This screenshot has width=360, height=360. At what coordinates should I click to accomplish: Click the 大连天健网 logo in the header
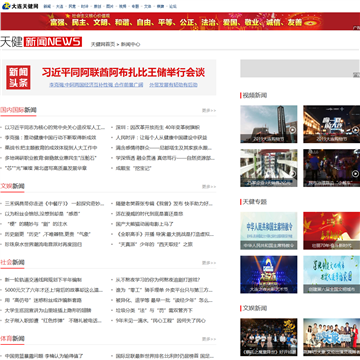click(x=20, y=6)
